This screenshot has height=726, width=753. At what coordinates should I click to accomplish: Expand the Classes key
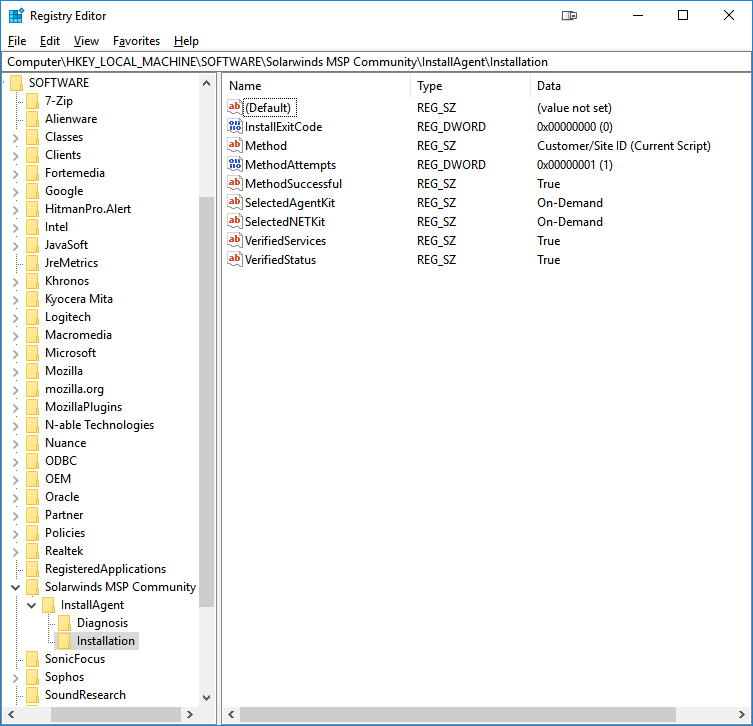15,138
